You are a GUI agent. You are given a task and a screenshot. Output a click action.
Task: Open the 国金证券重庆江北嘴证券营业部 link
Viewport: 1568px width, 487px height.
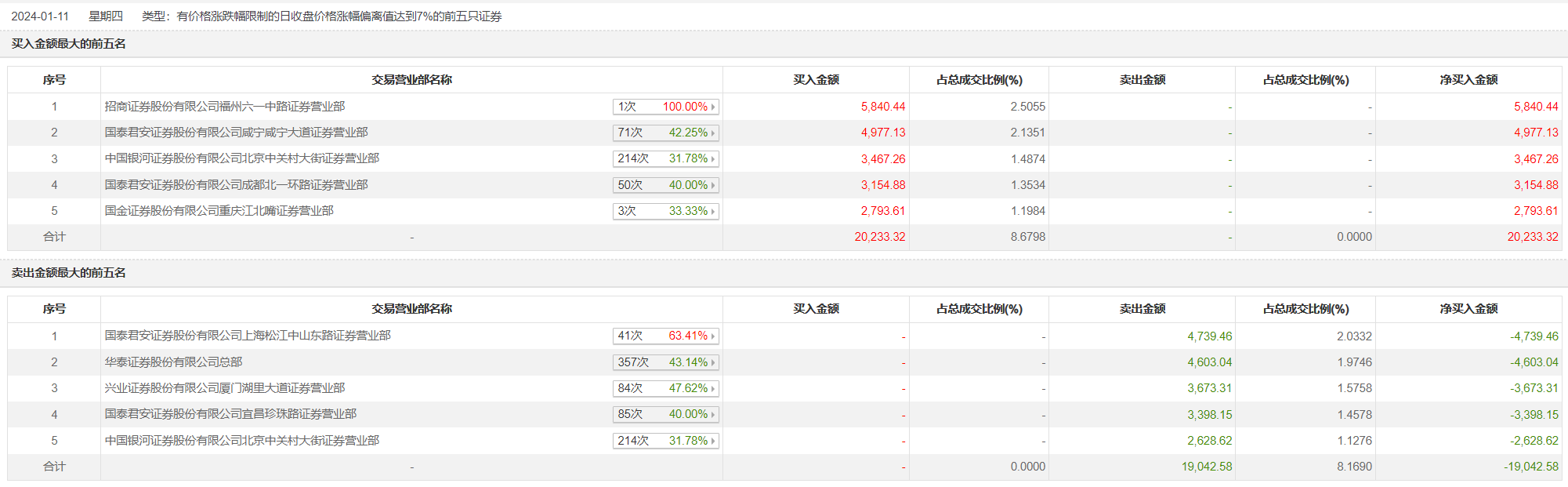click(x=219, y=211)
